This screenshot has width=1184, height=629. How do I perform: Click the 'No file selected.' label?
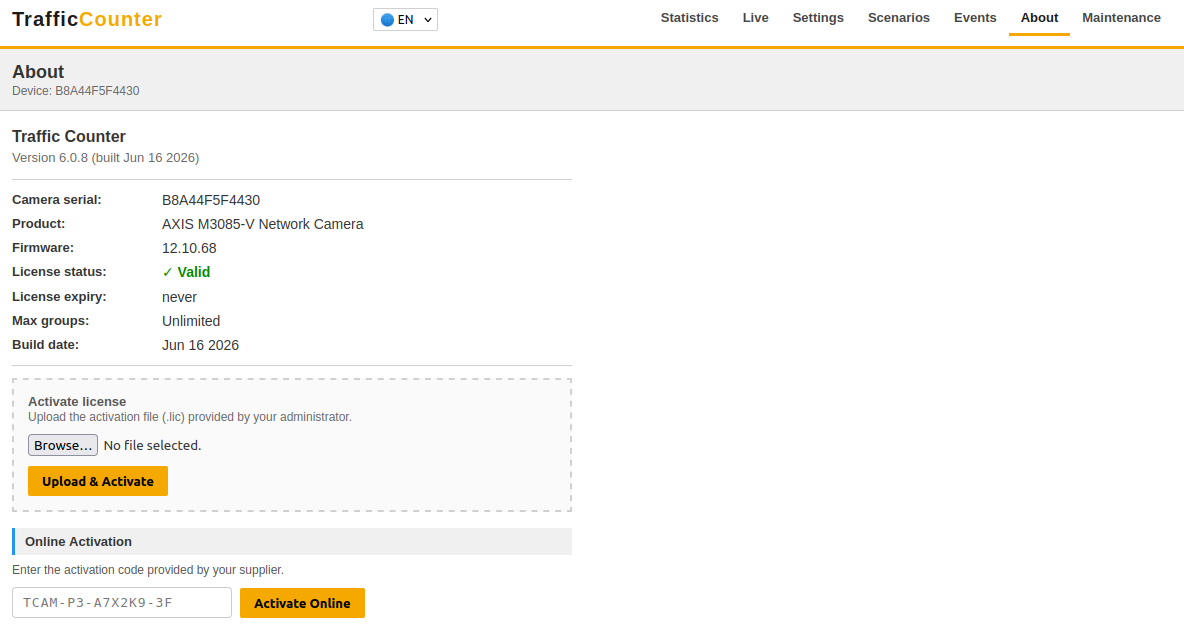(x=153, y=446)
